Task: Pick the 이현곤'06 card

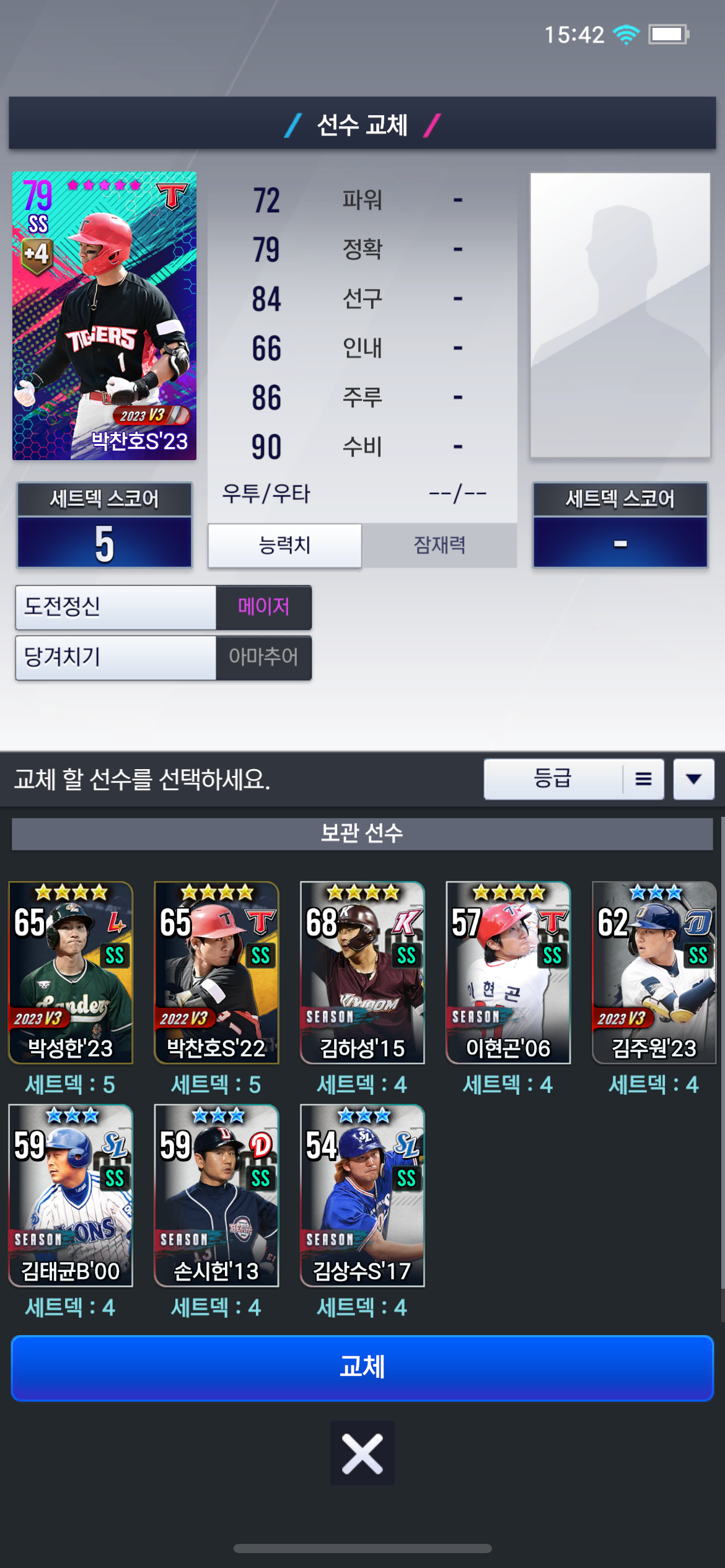Action: 508,973
